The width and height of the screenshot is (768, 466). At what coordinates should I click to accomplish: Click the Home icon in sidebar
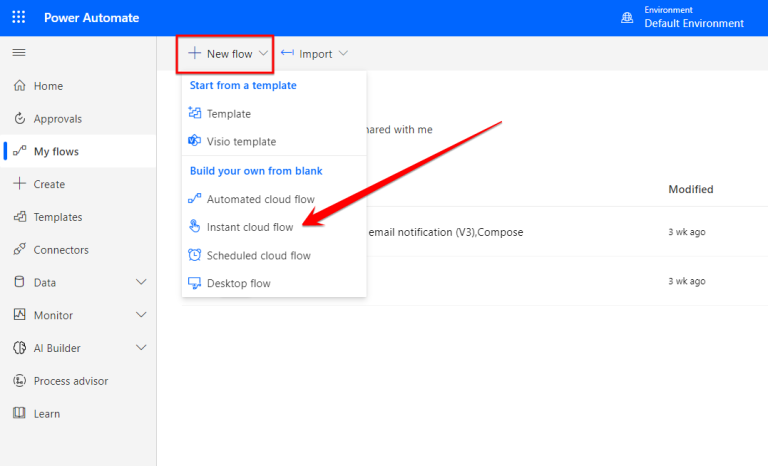point(19,86)
